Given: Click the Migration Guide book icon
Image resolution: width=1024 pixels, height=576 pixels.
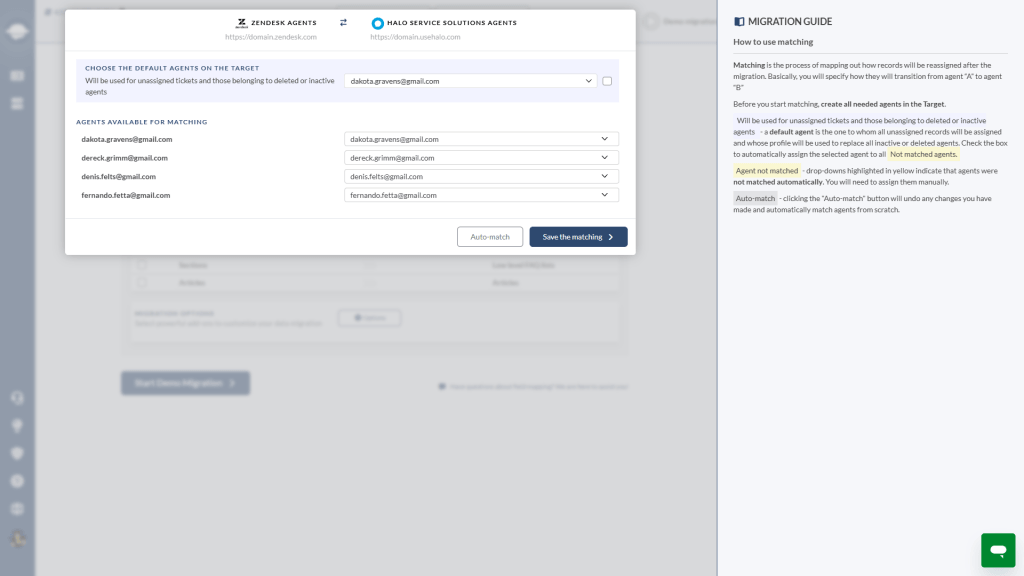Looking at the screenshot, I should pos(739,22).
